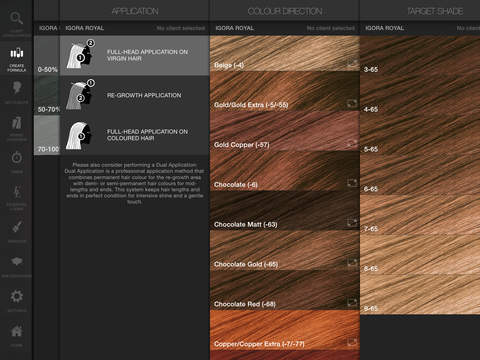
Task: Open the product tubes sidebar icon
Action: (17, 123)
